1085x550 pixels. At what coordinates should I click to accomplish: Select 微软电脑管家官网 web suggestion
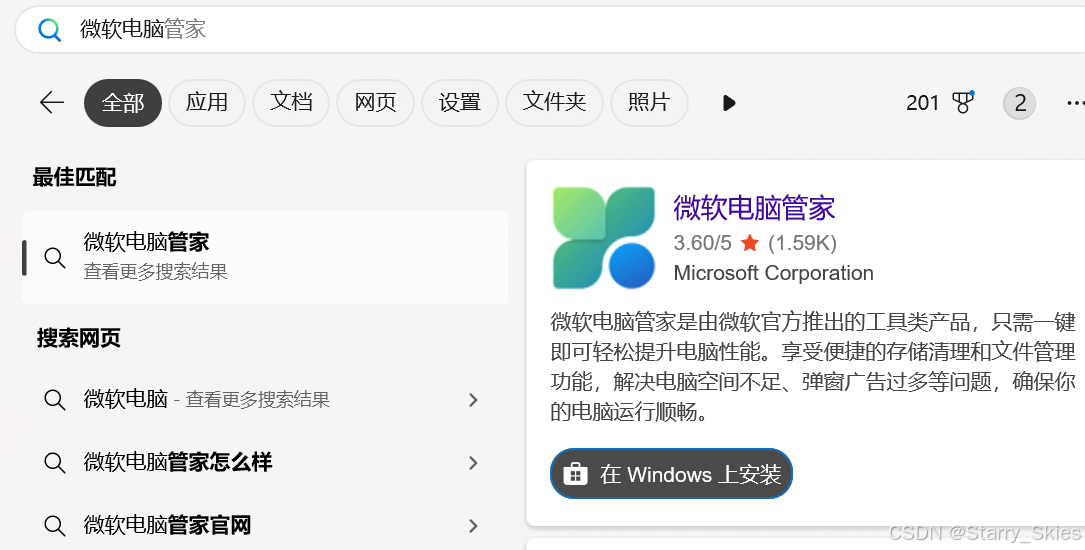click(266, 525)
